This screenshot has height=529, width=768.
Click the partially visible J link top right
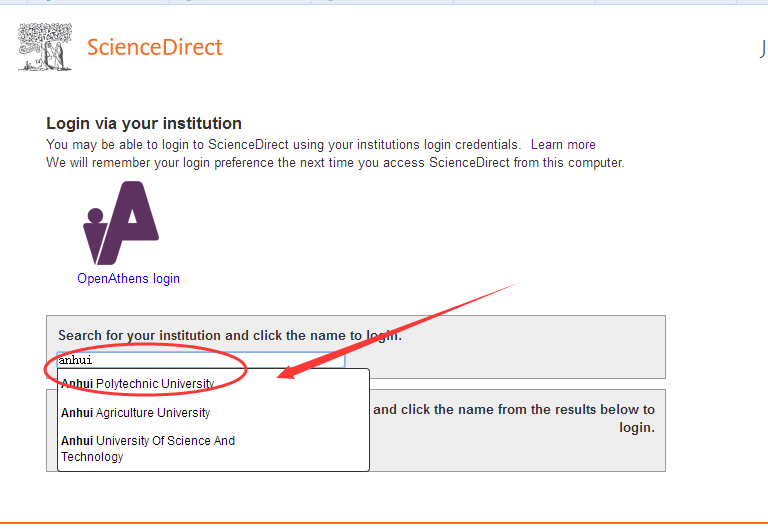(763, 48)
